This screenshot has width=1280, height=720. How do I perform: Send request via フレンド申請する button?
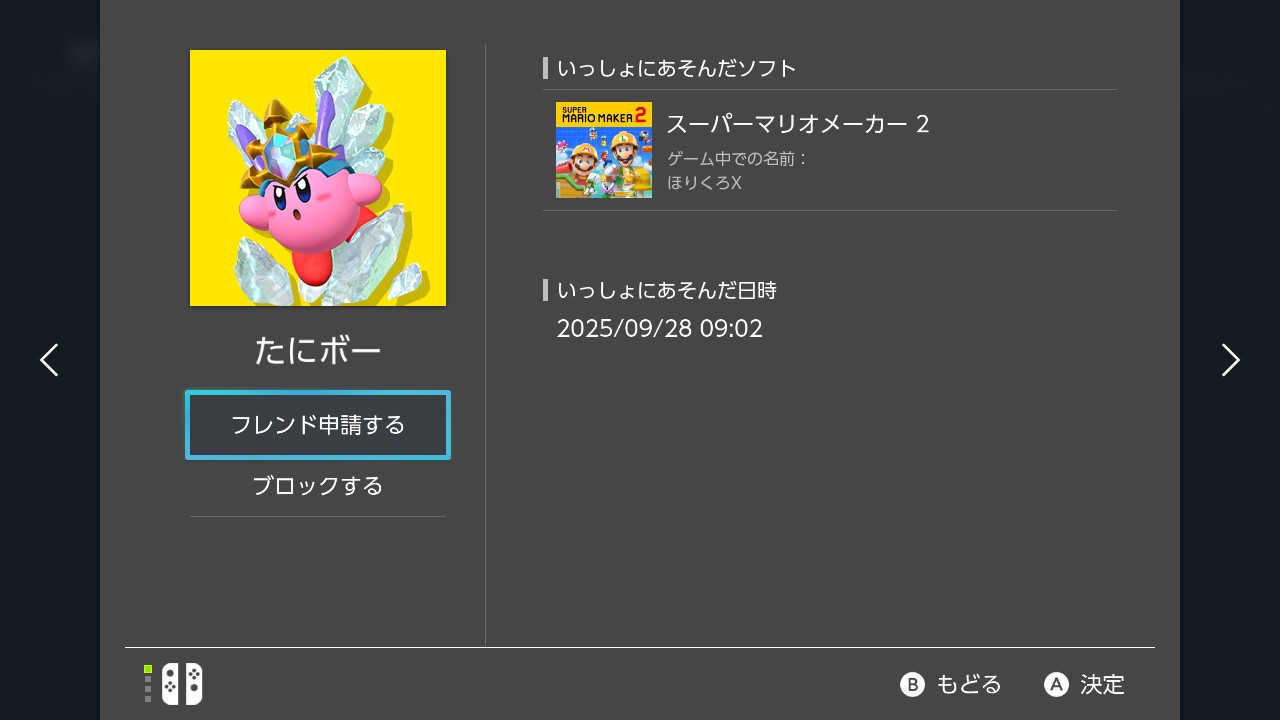[x=318, y=425]
